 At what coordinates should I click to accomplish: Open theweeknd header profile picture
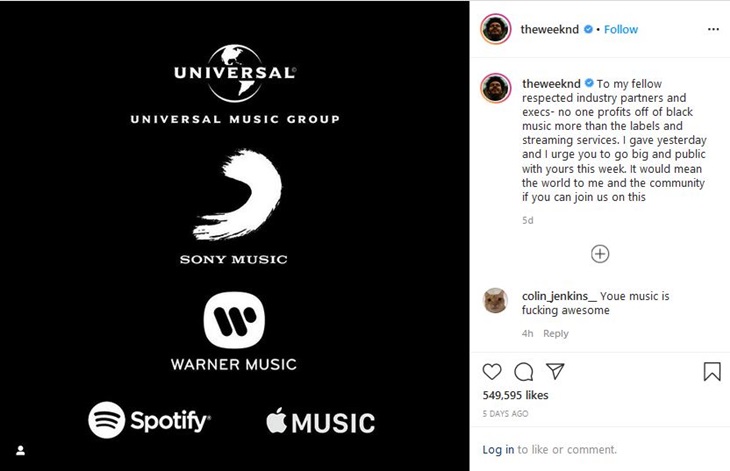click(496, 29)
